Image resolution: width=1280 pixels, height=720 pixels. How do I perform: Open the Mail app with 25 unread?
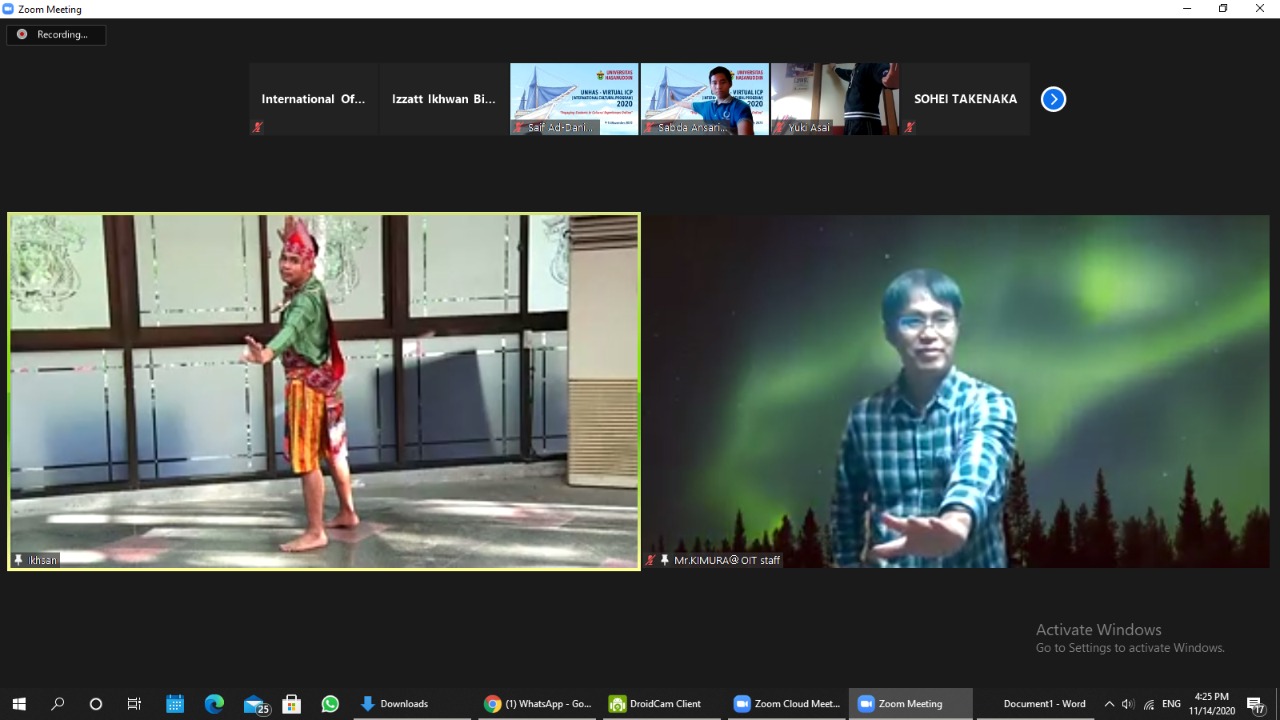click(x=254, y=704)
